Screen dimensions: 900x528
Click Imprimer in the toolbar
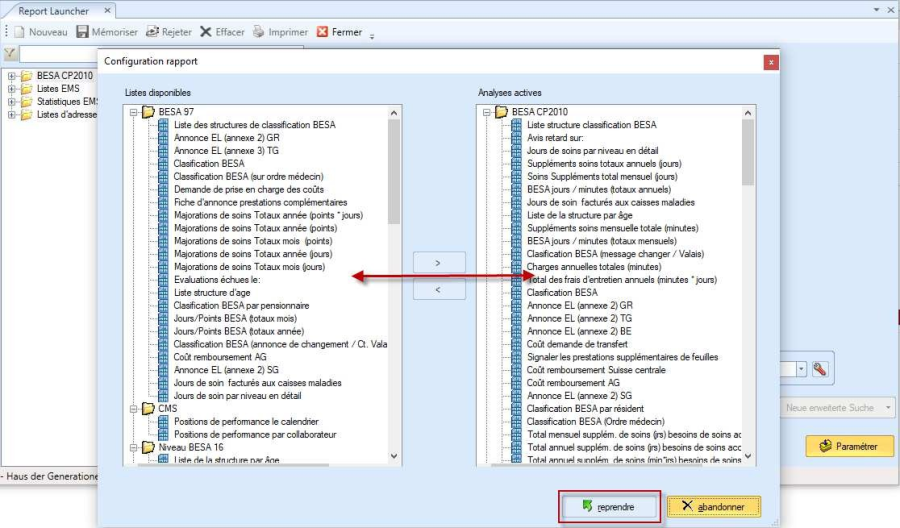click(x=281, y=32)
